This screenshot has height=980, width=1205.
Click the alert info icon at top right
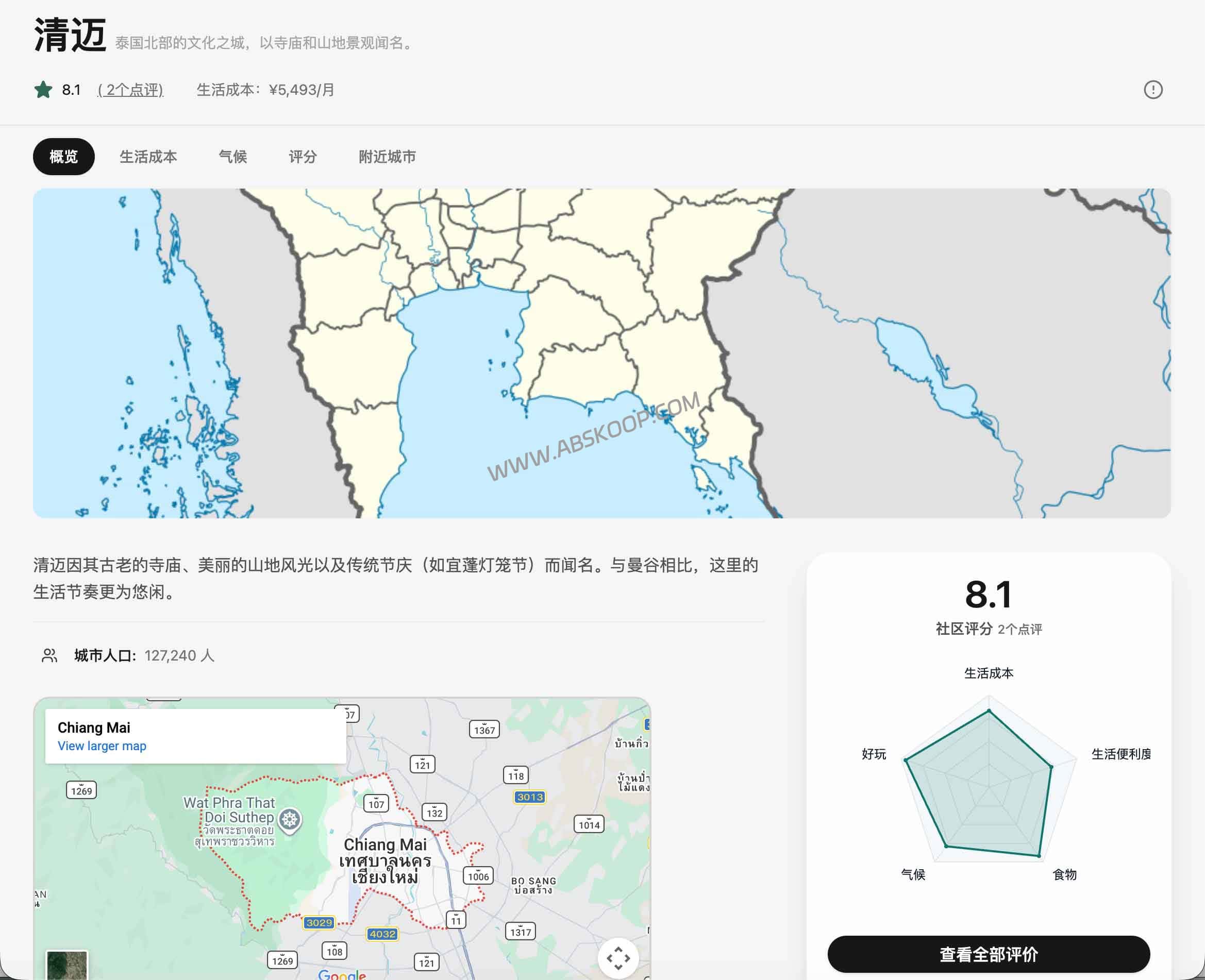coord(1153,89)
